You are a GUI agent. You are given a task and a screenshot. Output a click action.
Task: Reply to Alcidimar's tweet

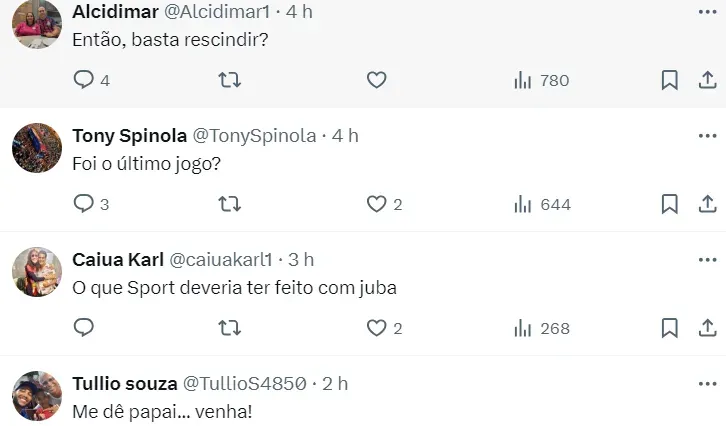pyautogui.click(x=84, y=80)
